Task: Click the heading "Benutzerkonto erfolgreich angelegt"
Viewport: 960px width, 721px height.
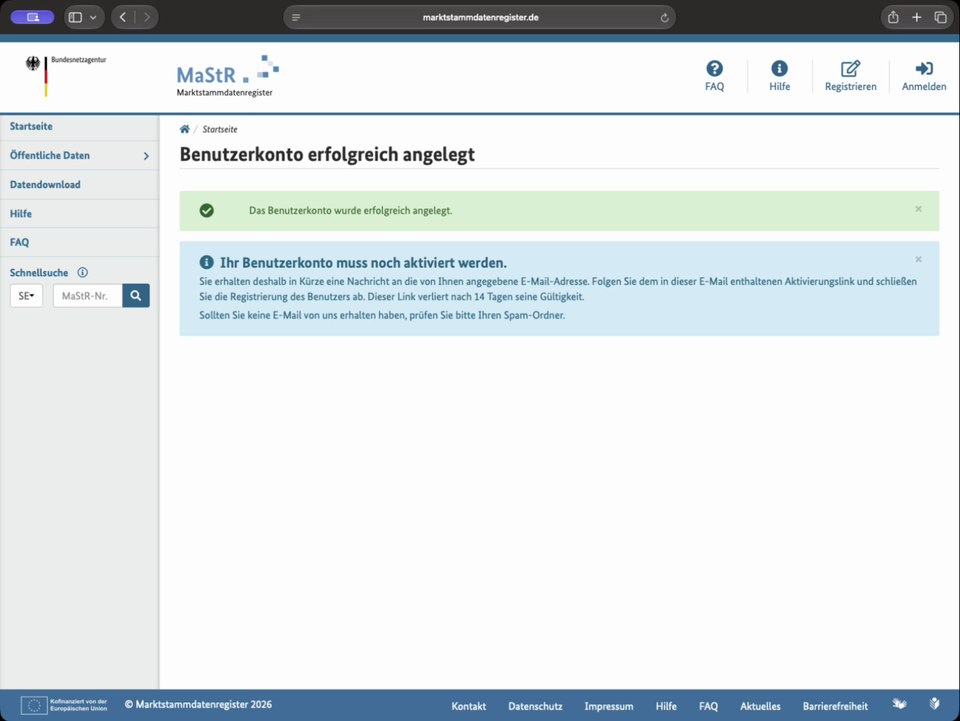Action: coord(327,154)
